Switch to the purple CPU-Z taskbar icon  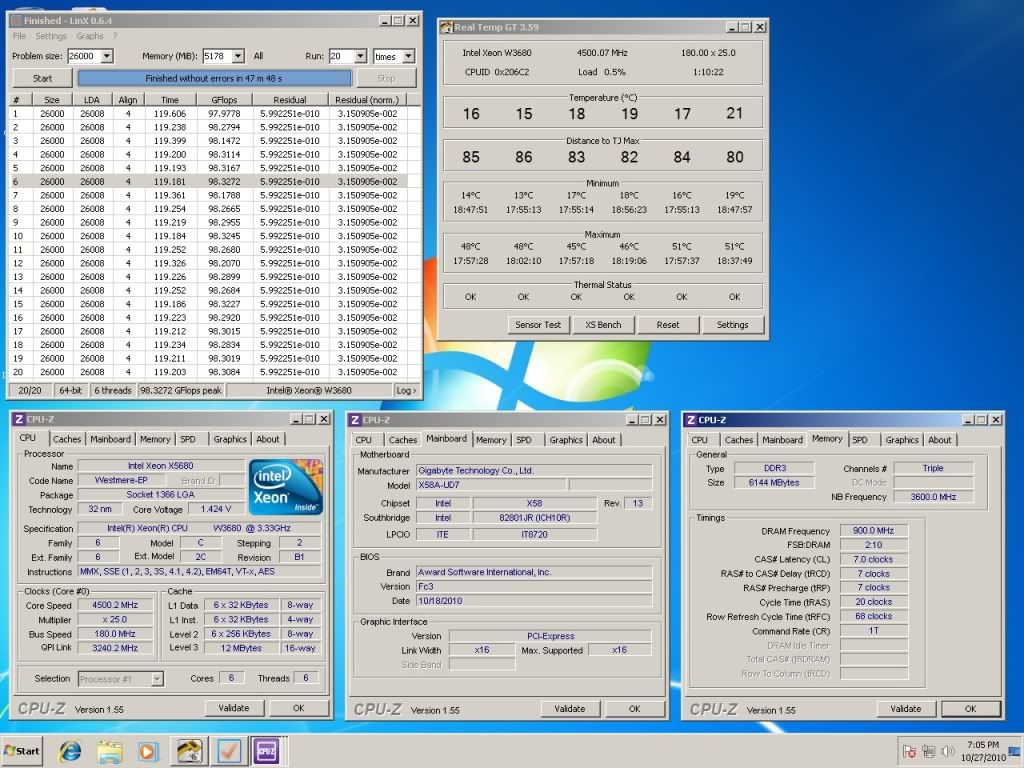point(266,751)
